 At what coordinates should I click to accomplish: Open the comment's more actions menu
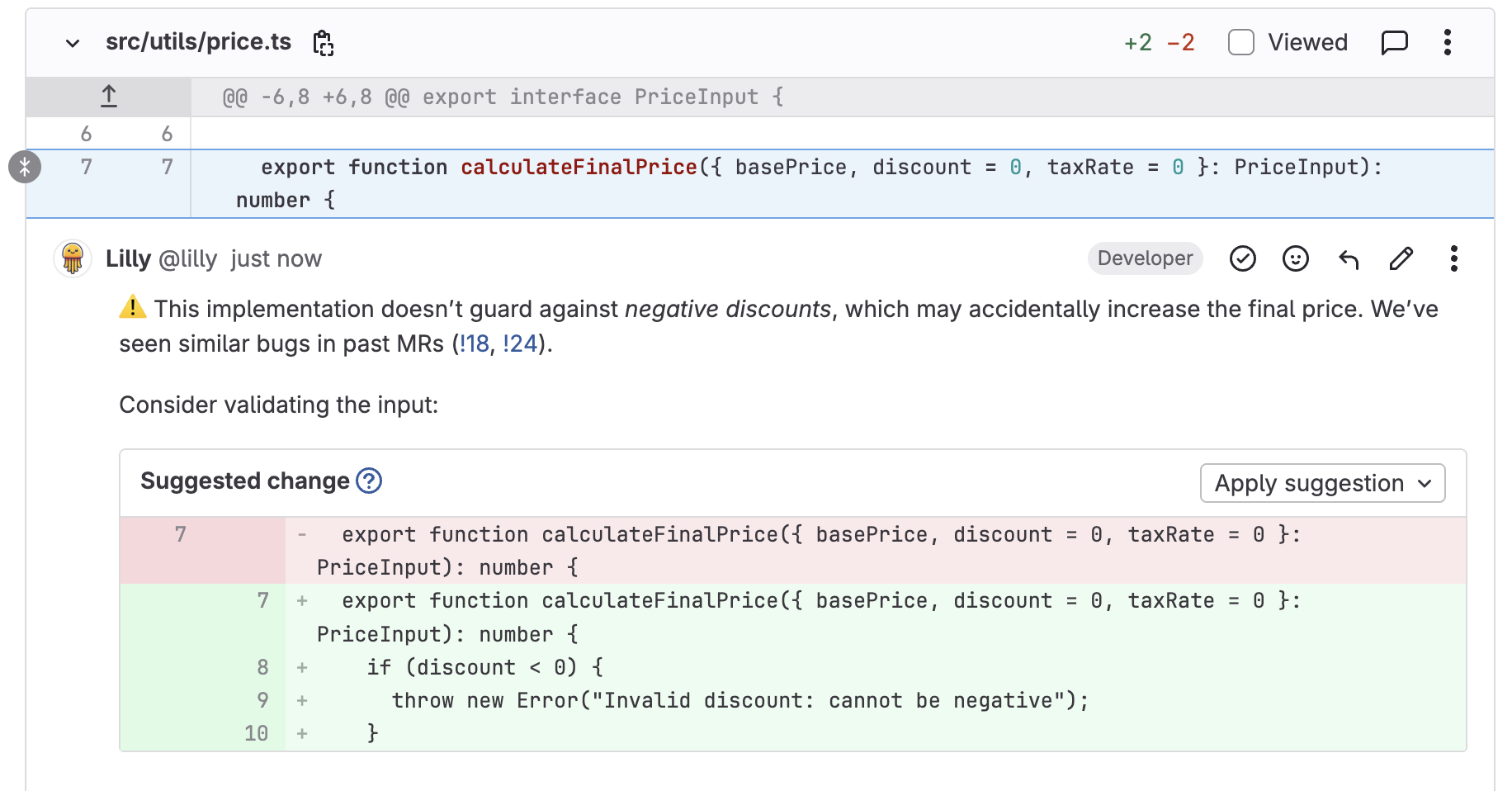tap(1454, 258)
